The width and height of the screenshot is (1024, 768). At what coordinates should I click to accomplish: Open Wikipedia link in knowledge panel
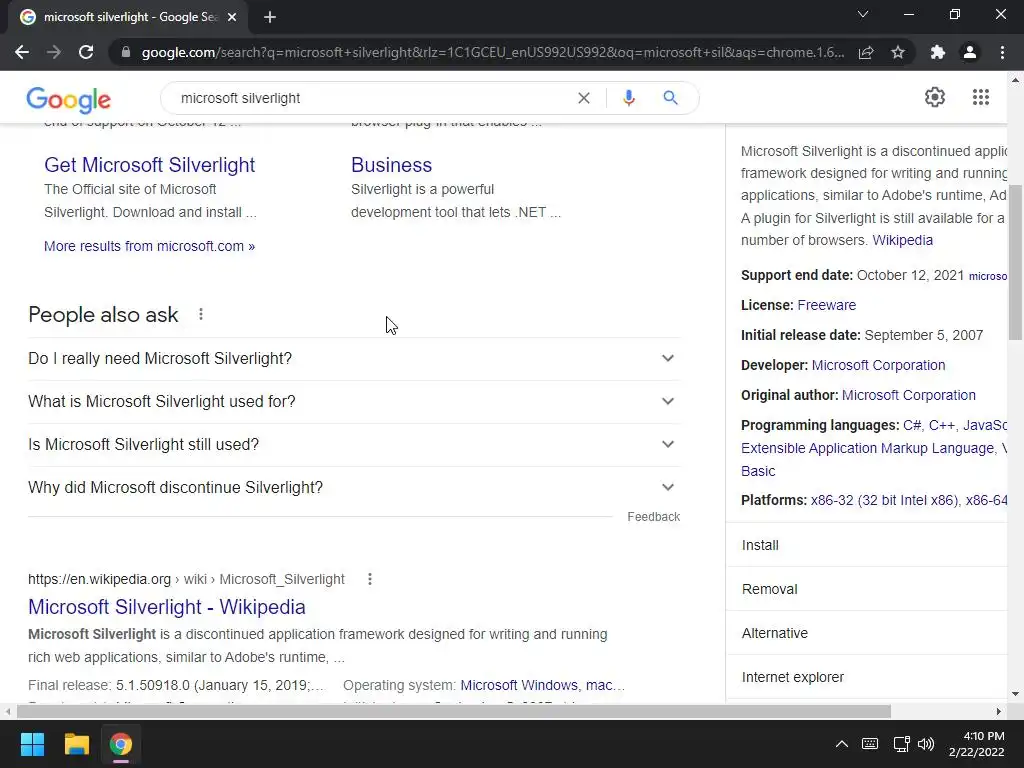[903, 240]
